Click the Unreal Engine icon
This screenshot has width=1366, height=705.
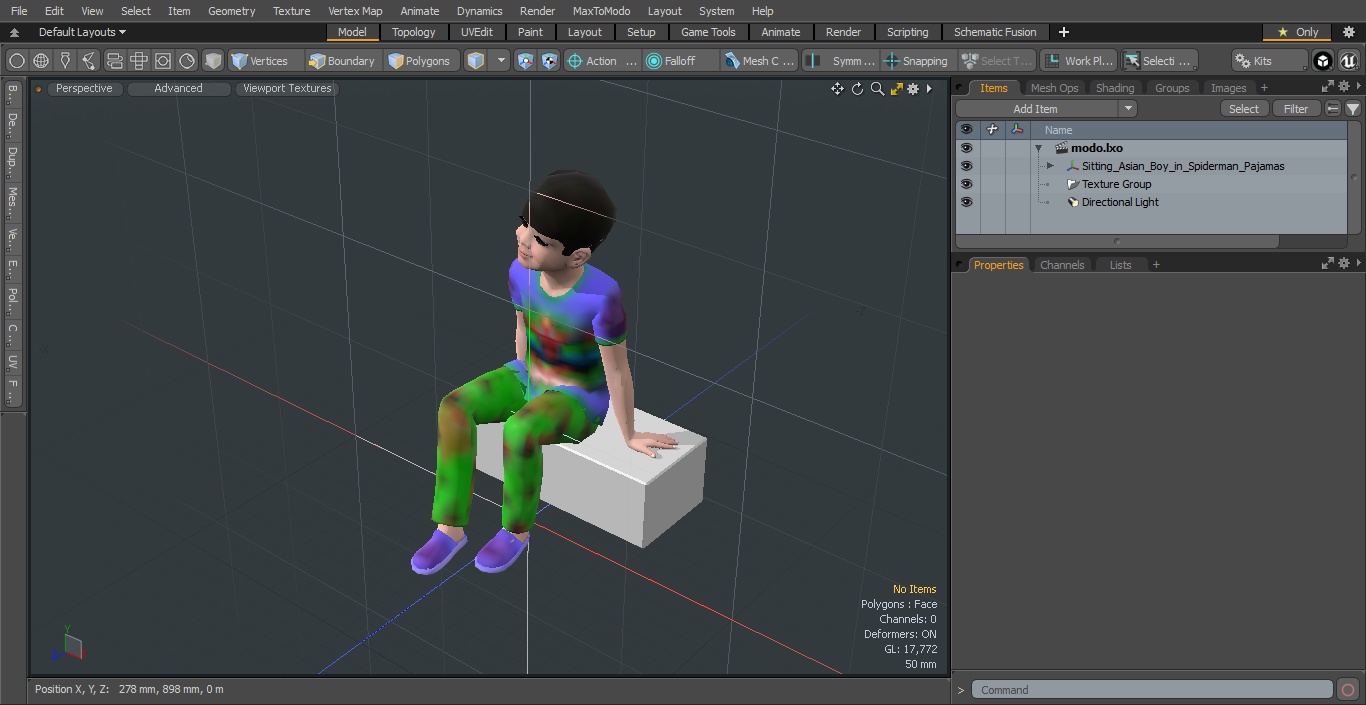click(1348, 61)
